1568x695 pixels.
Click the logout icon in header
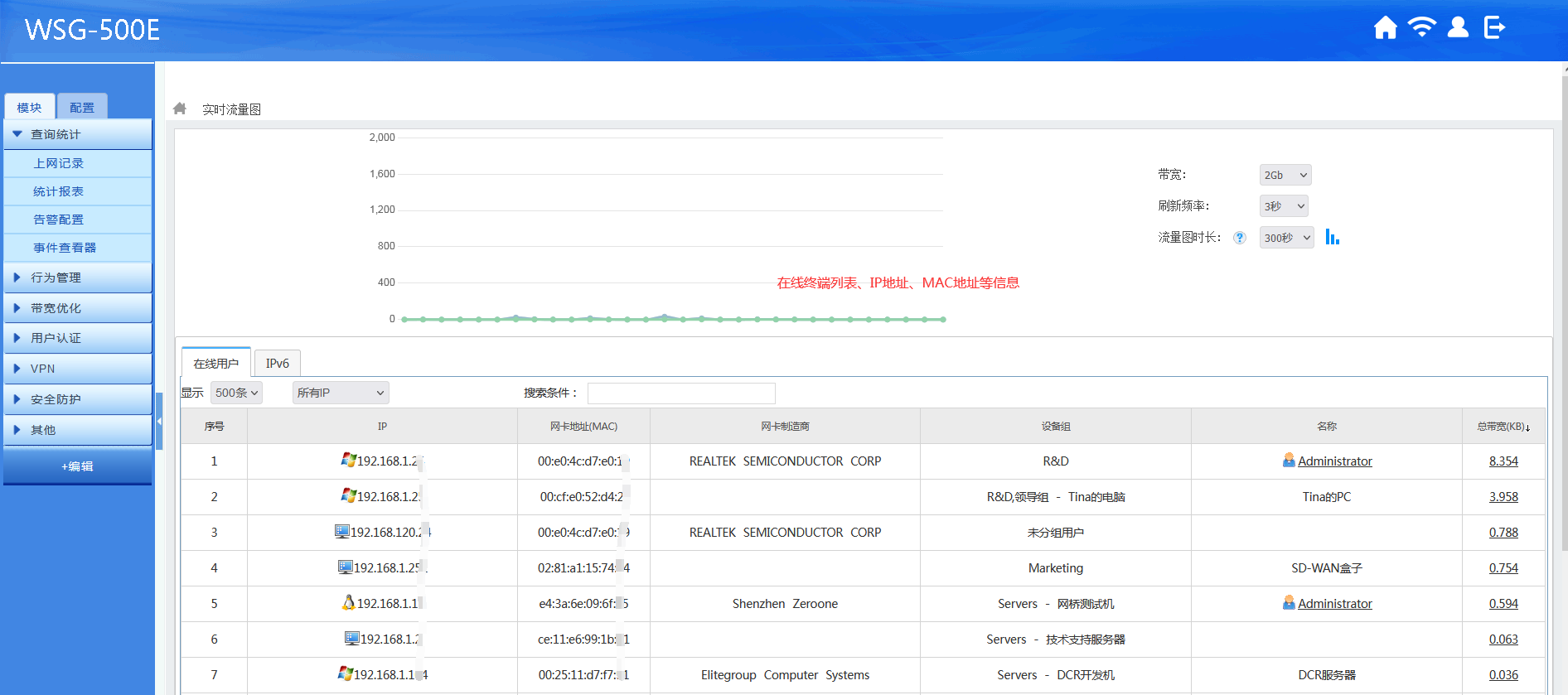[1494, 27]
